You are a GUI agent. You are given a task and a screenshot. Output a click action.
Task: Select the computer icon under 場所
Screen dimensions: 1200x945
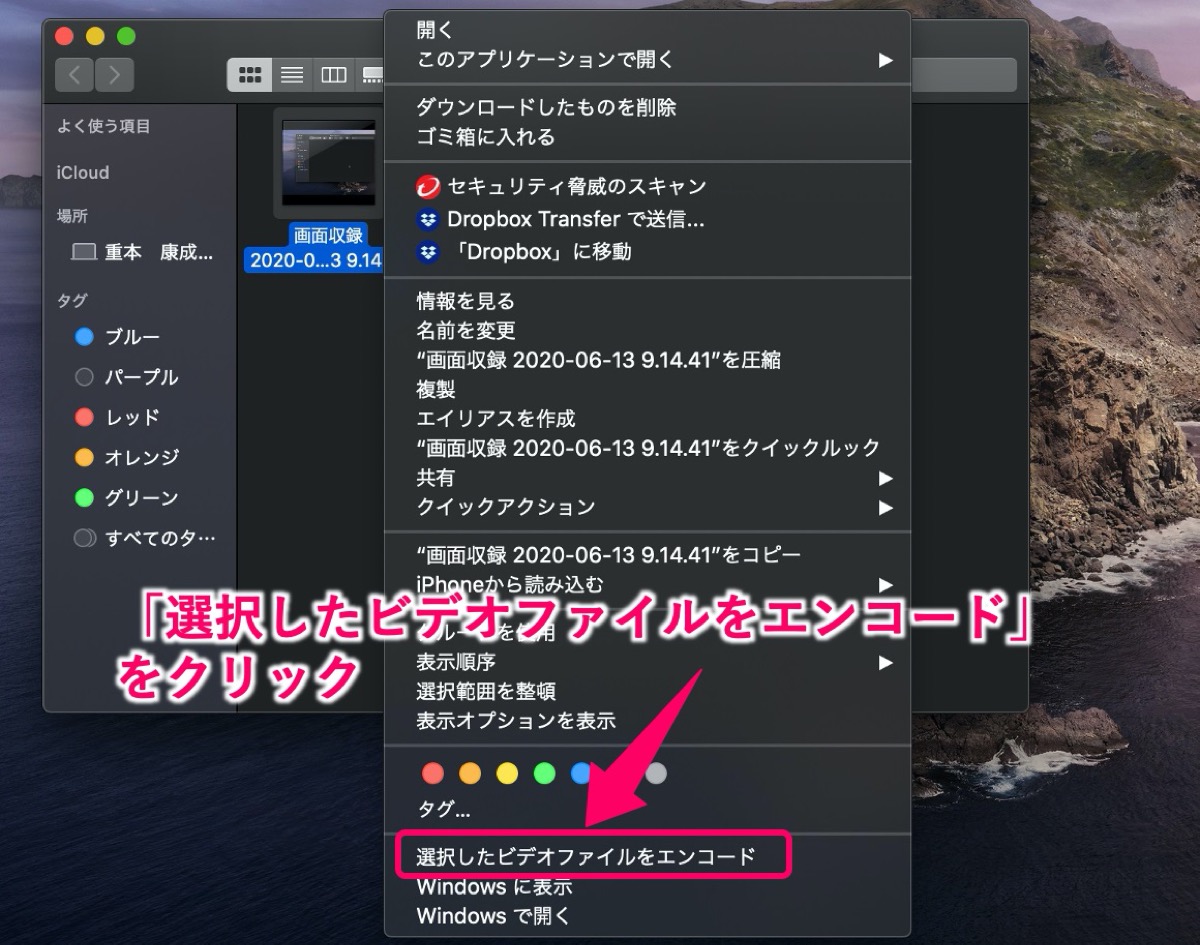[x=84, y=253]
